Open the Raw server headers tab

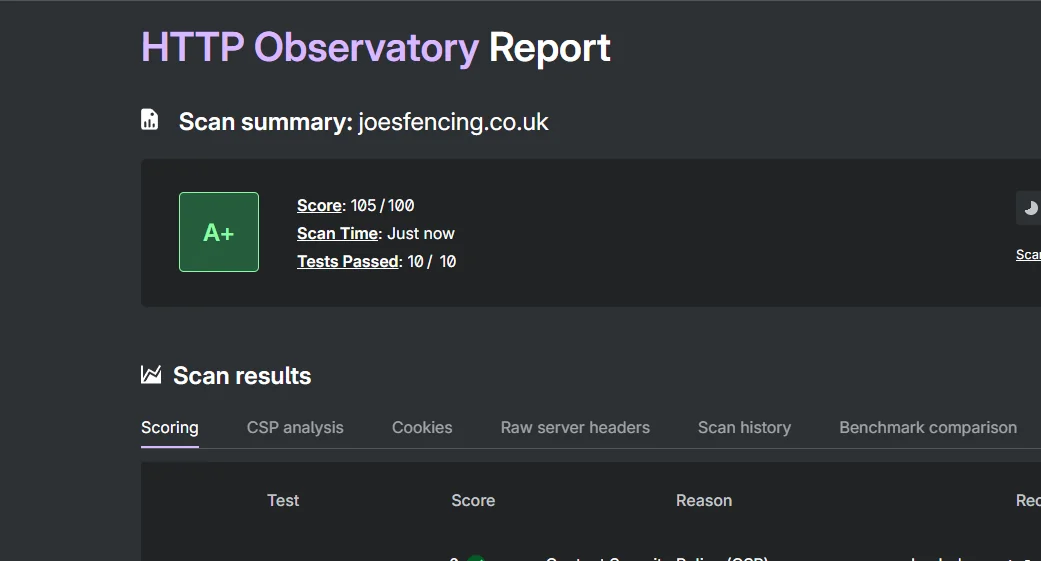click(x=575, y=428)
